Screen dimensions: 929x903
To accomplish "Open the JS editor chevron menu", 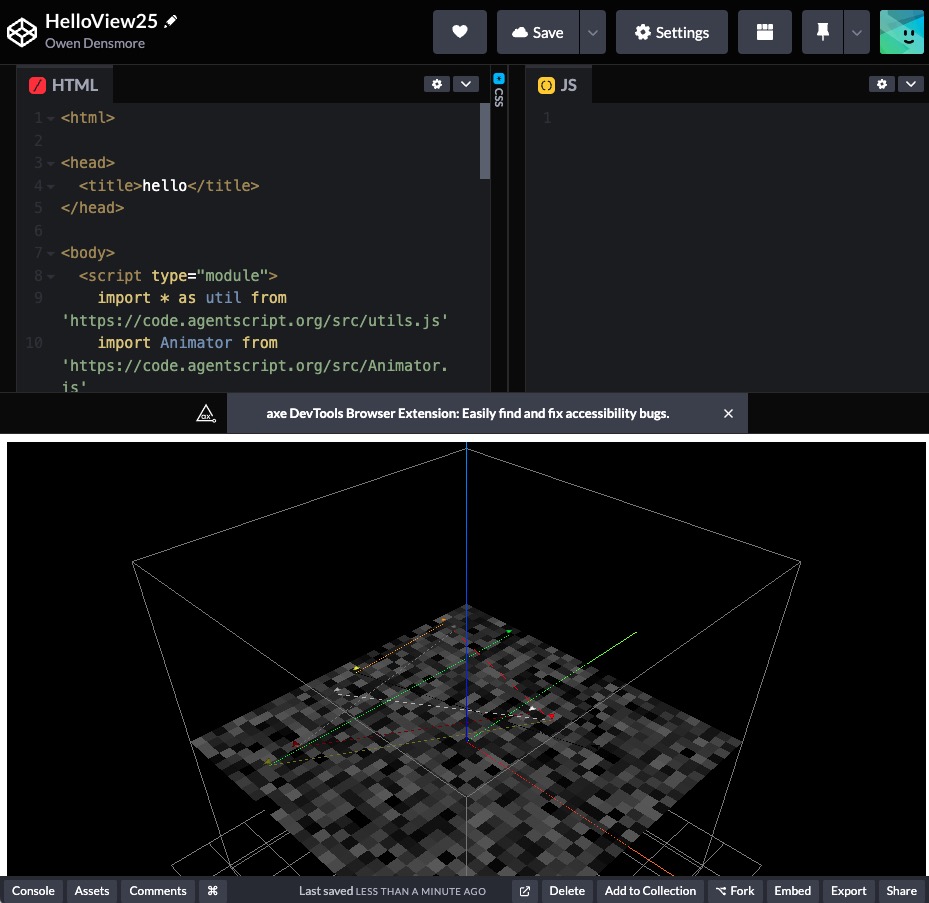I will (x=910, y=84).
